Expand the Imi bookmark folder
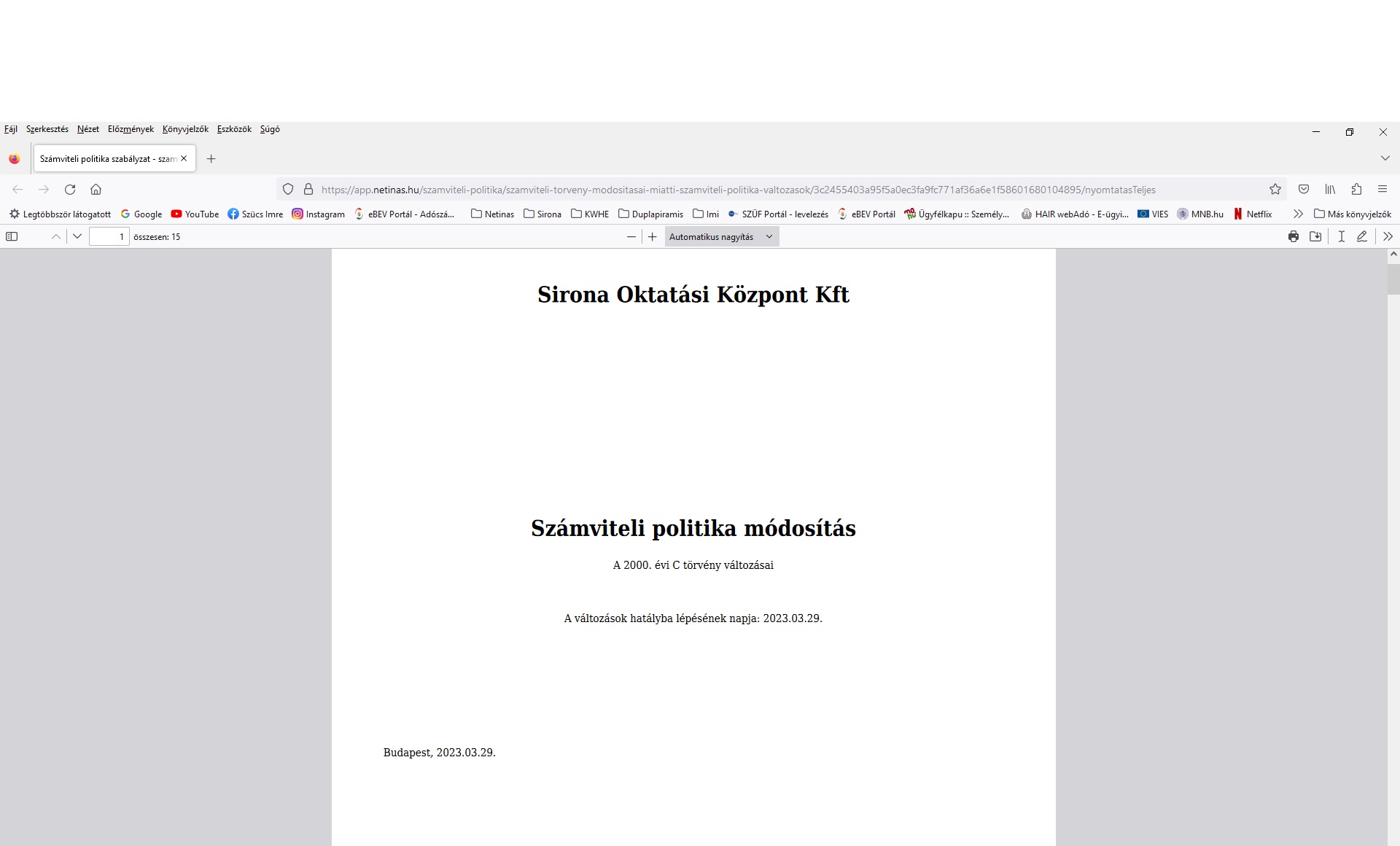This screenshot has width=1400, height=846. 706,214
